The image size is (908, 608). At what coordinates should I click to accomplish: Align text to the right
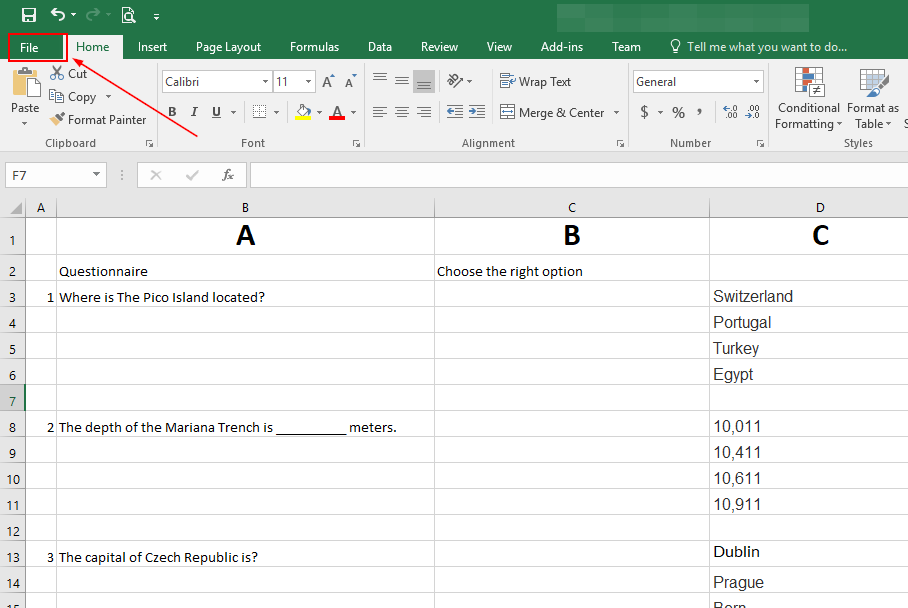click(x=424, y=112)
